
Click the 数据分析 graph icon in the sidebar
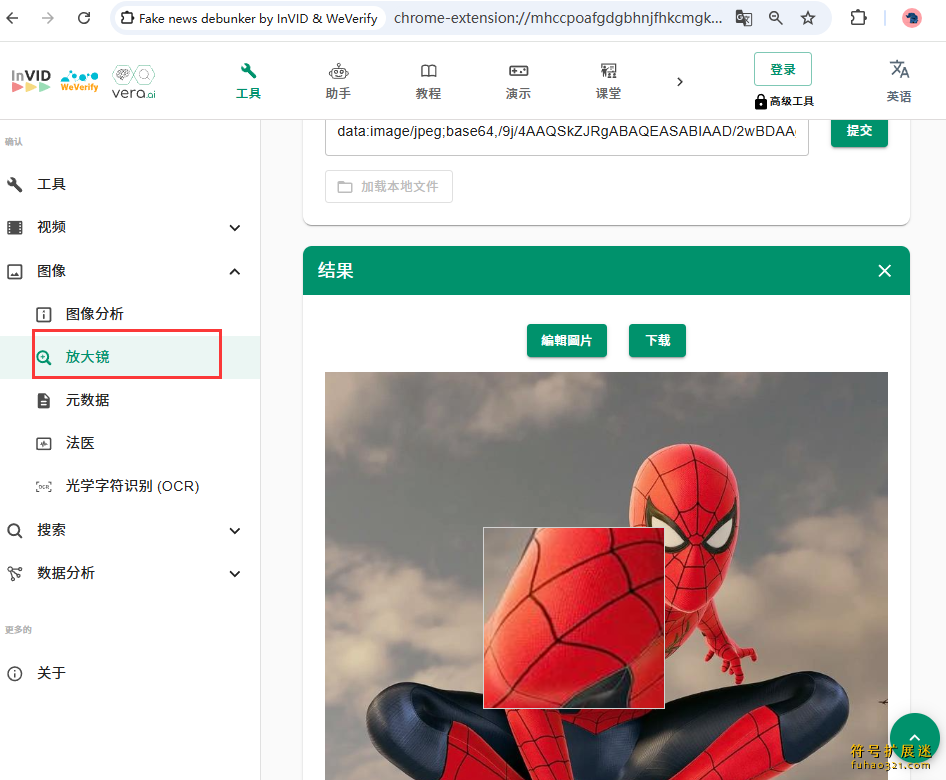[14, 574]
